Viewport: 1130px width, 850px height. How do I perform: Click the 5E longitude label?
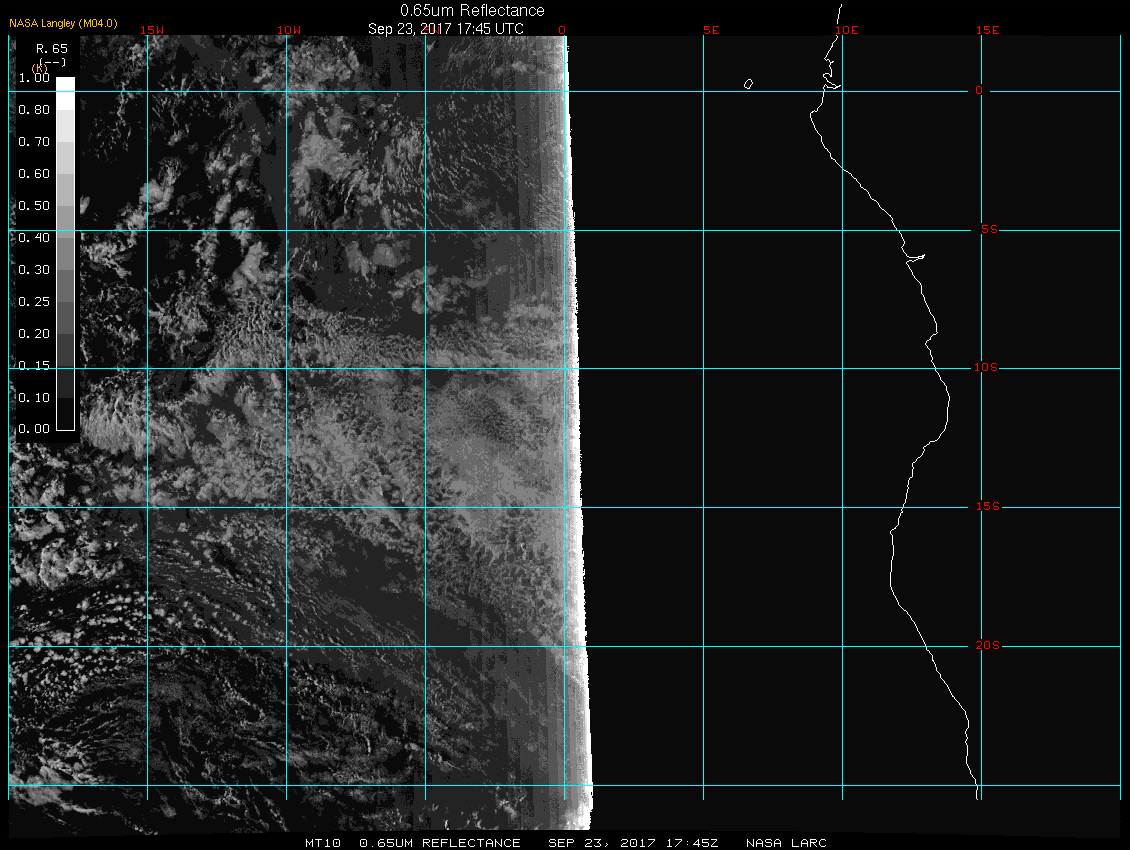[711, 30]
